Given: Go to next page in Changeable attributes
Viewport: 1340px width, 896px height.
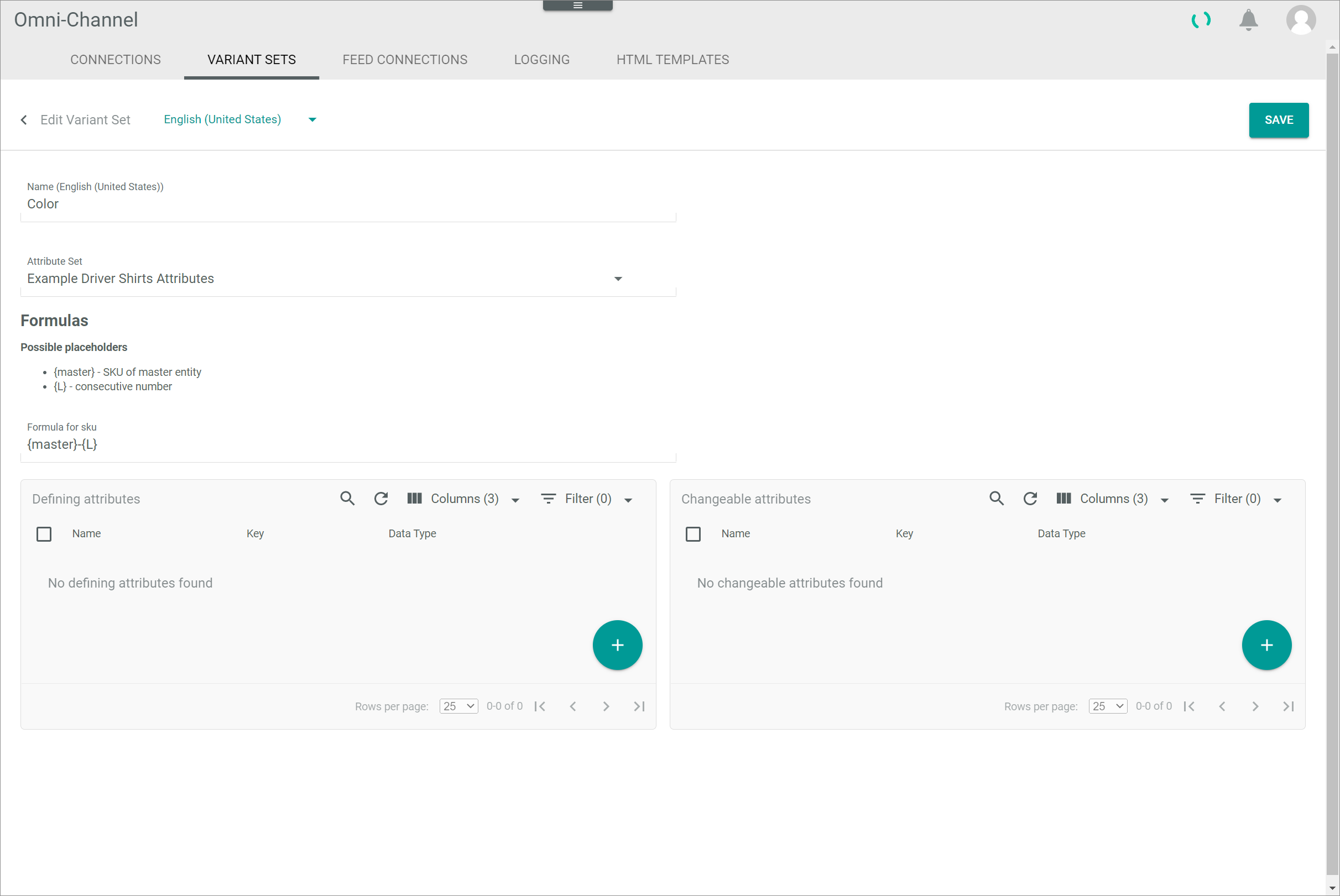Looking at the screenshot, I should pos(1256,706).
